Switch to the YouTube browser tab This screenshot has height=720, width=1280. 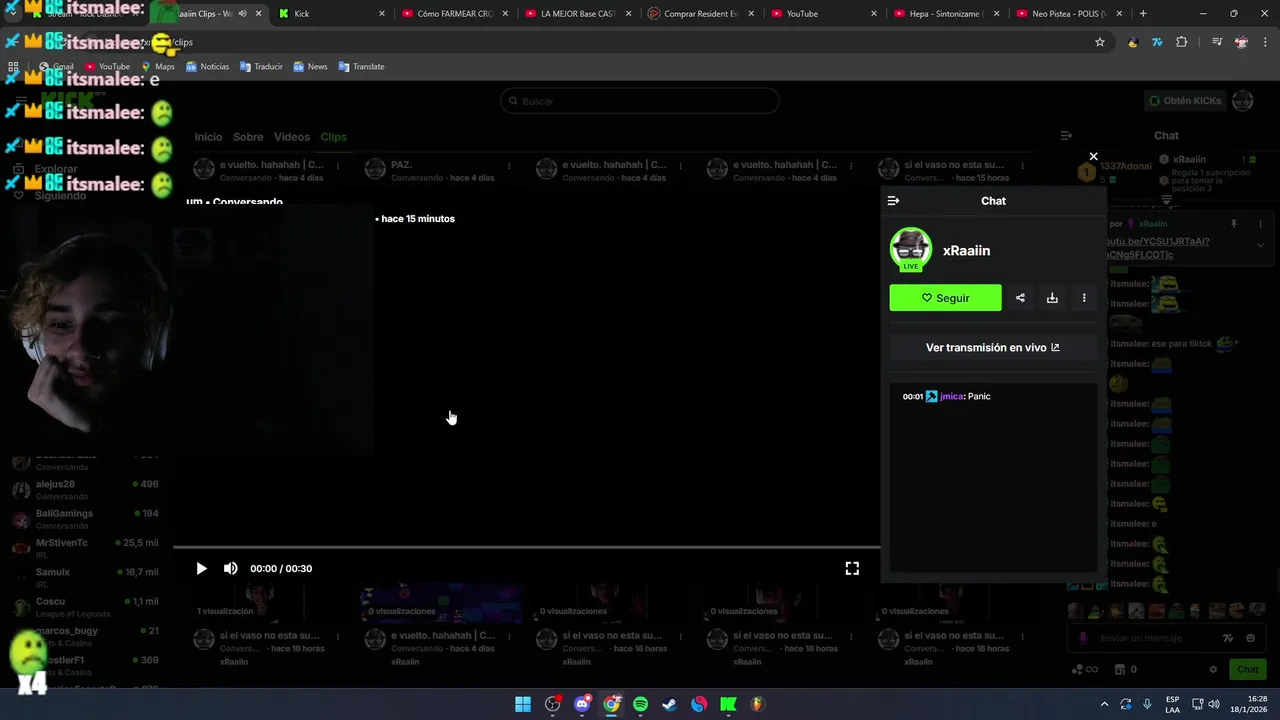pos(824,14)
